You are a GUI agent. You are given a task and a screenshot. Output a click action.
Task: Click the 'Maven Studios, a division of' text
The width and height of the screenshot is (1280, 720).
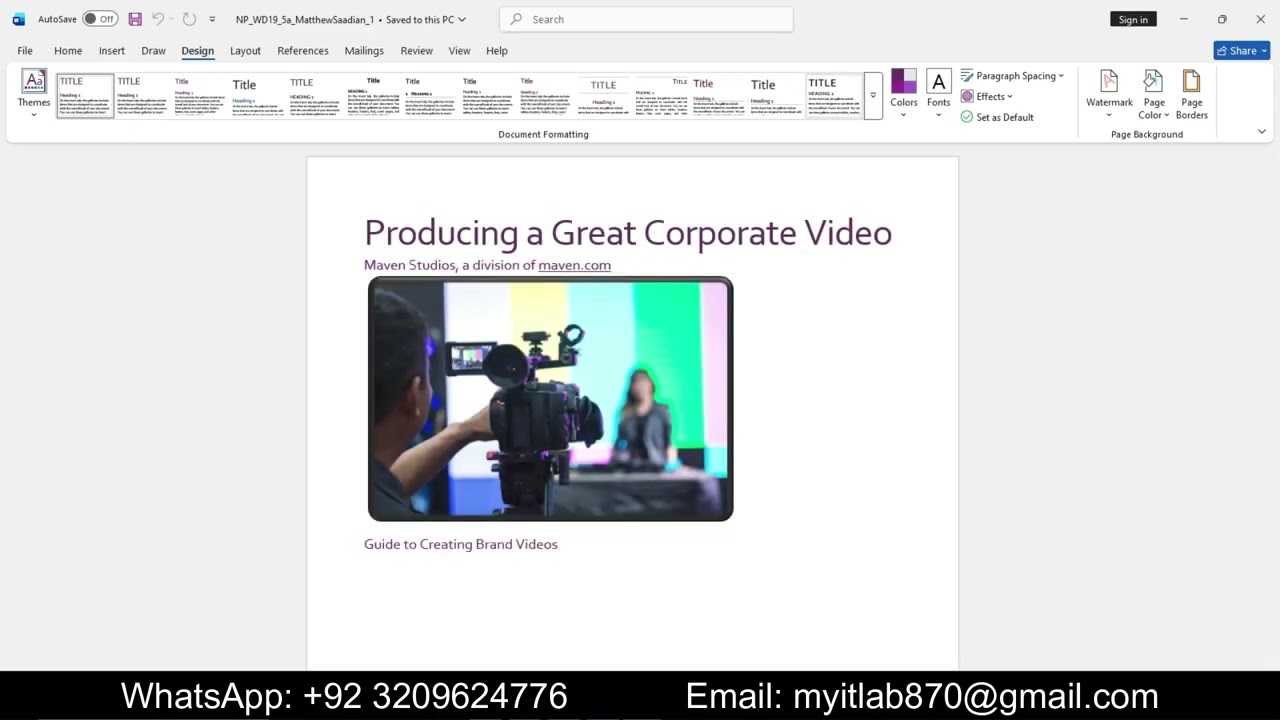pos(450,265)
